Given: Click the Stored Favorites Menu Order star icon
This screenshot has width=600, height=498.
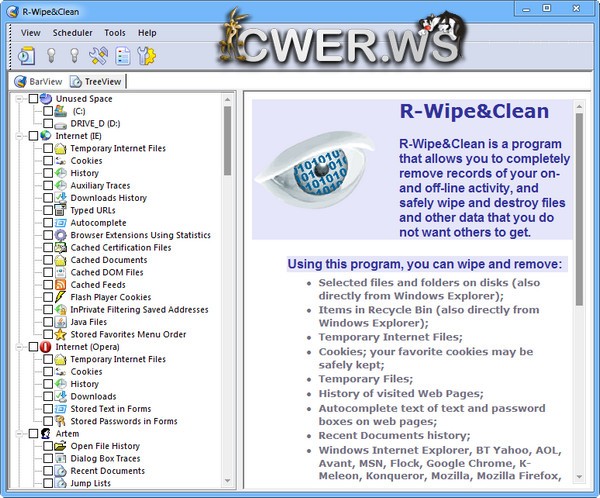Looking at the screenshot, I should [60, 334].
